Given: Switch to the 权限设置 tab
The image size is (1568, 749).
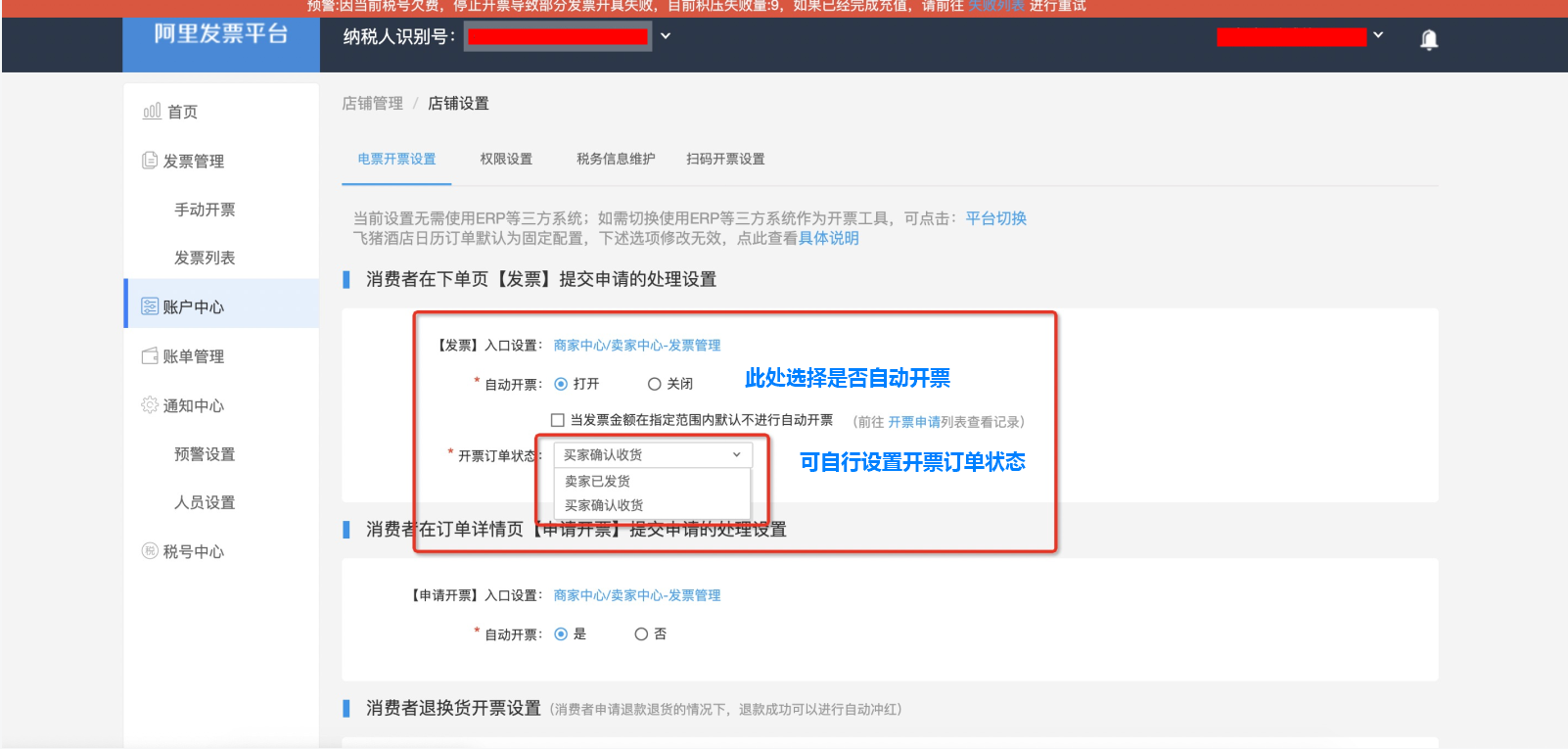Looking at the screenshot, I should (506, 159).
